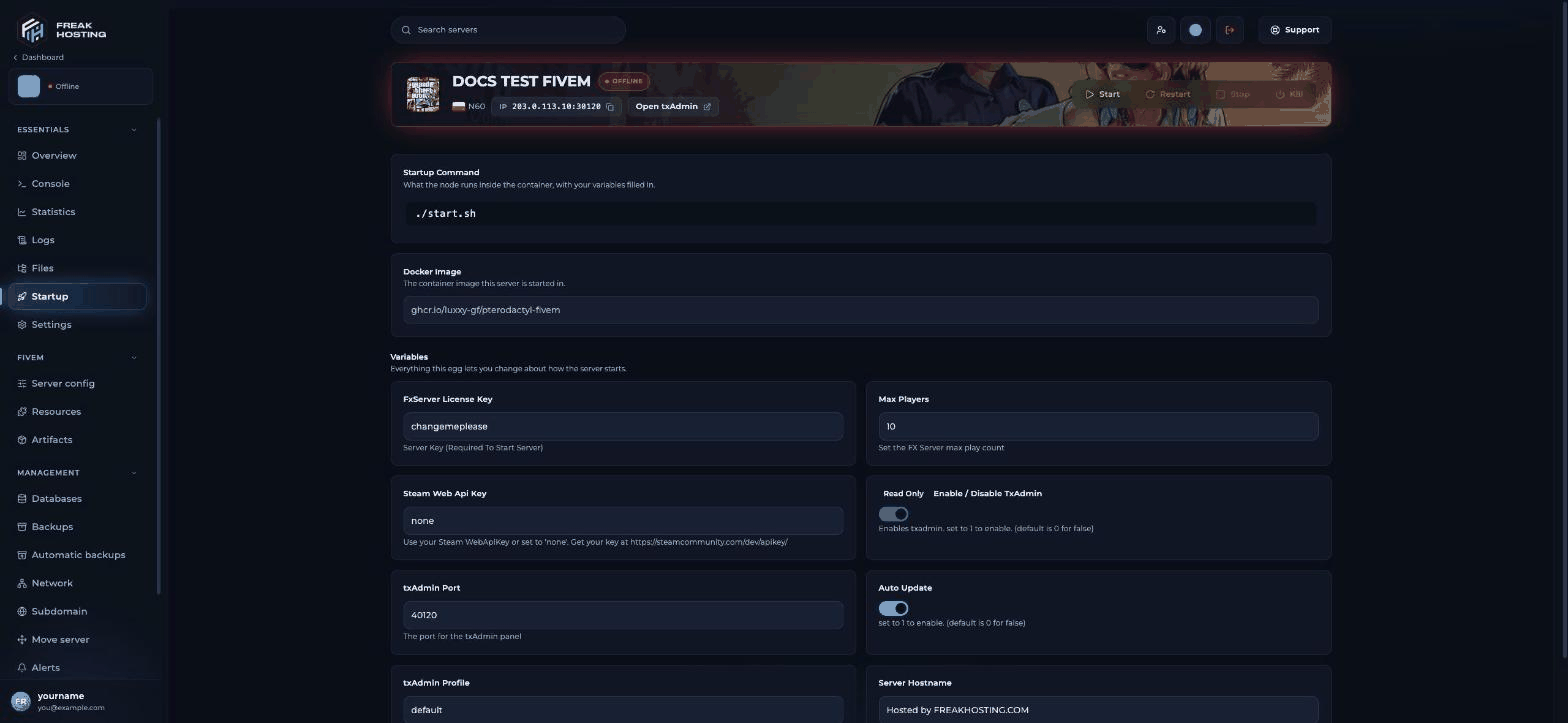Focus the Search servers field
Image resolution: width=1568 pixels, height=723 pixels.
[x=508, y=30]
